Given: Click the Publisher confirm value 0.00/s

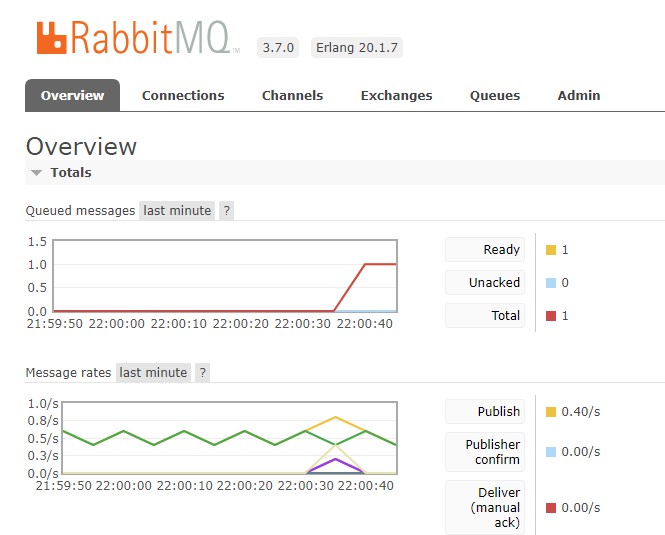Looking at the screenshot, I should 581,451.
